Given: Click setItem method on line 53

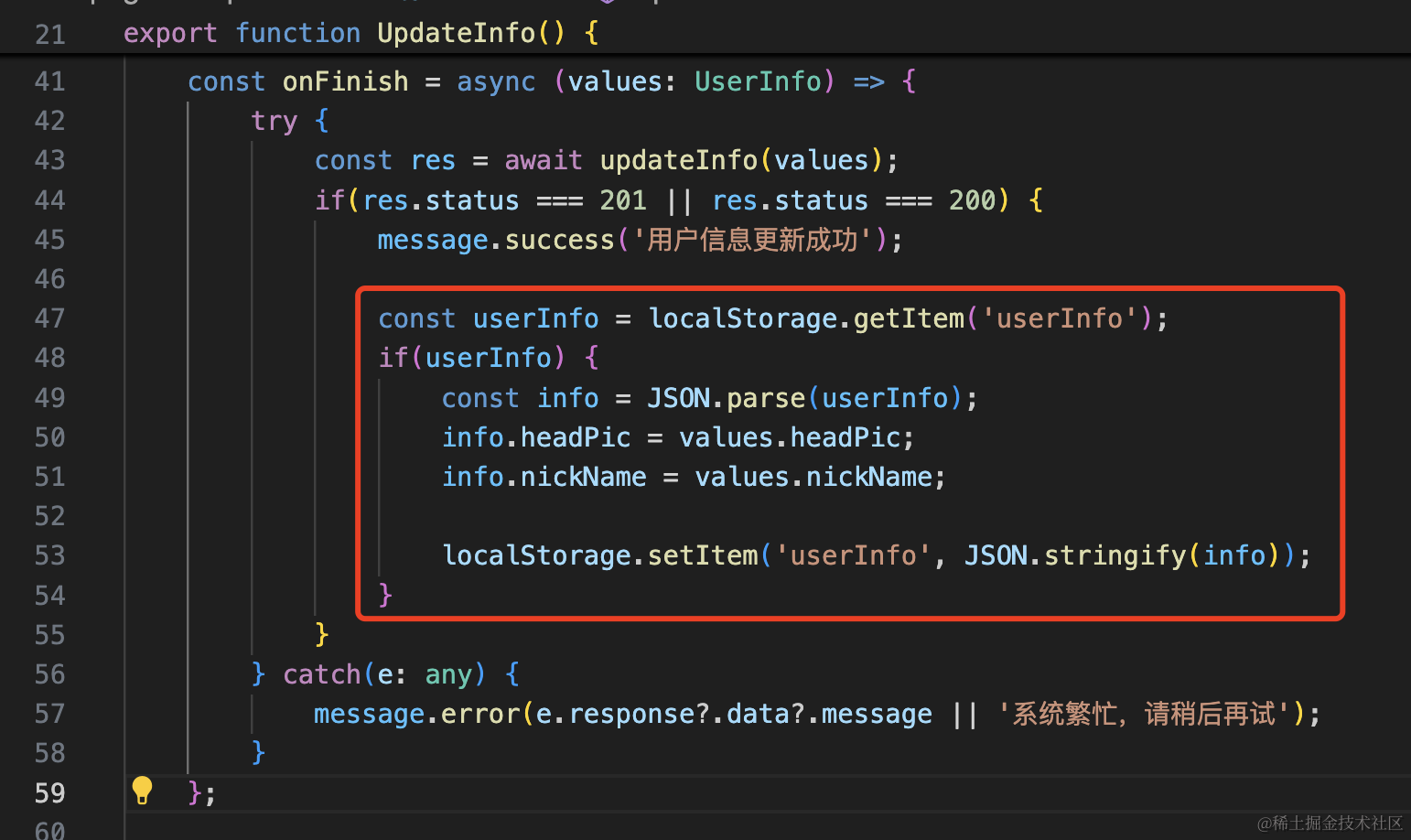Looking at the screenshot, I should tap(703, 555).
